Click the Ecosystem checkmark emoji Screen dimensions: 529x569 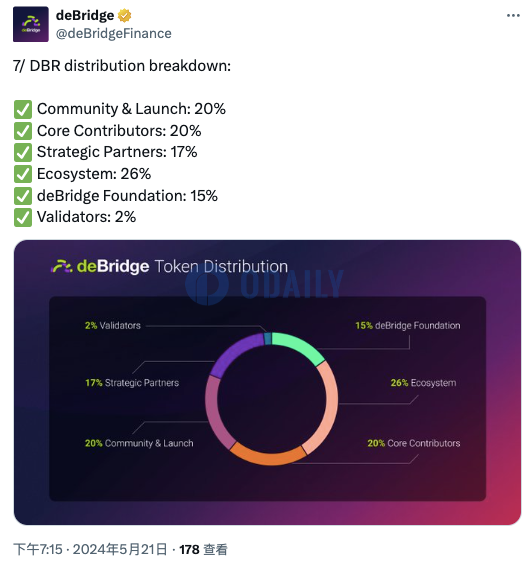[23, 174]
